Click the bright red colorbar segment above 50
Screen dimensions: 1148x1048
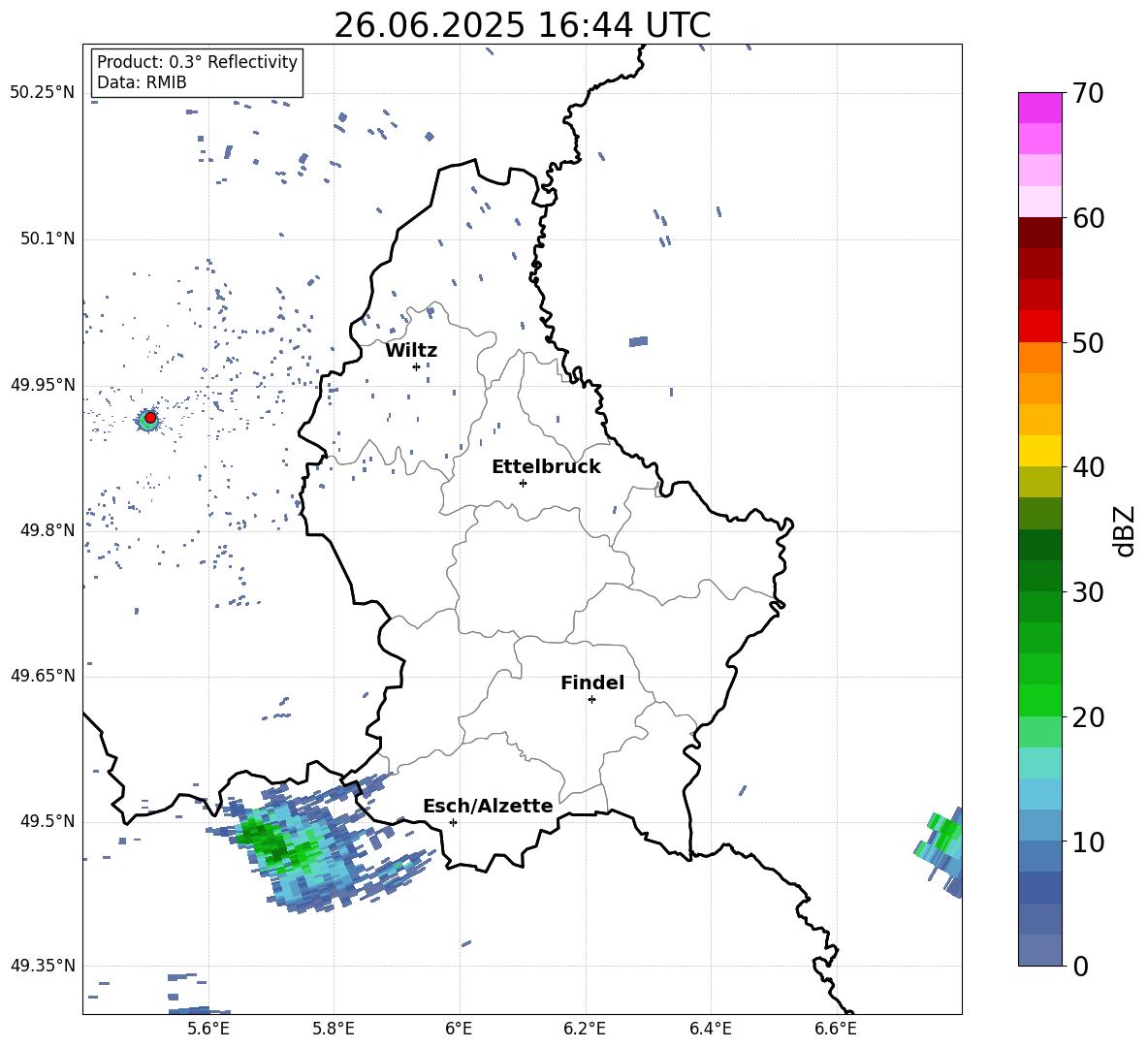click(x=1039, y=327)
